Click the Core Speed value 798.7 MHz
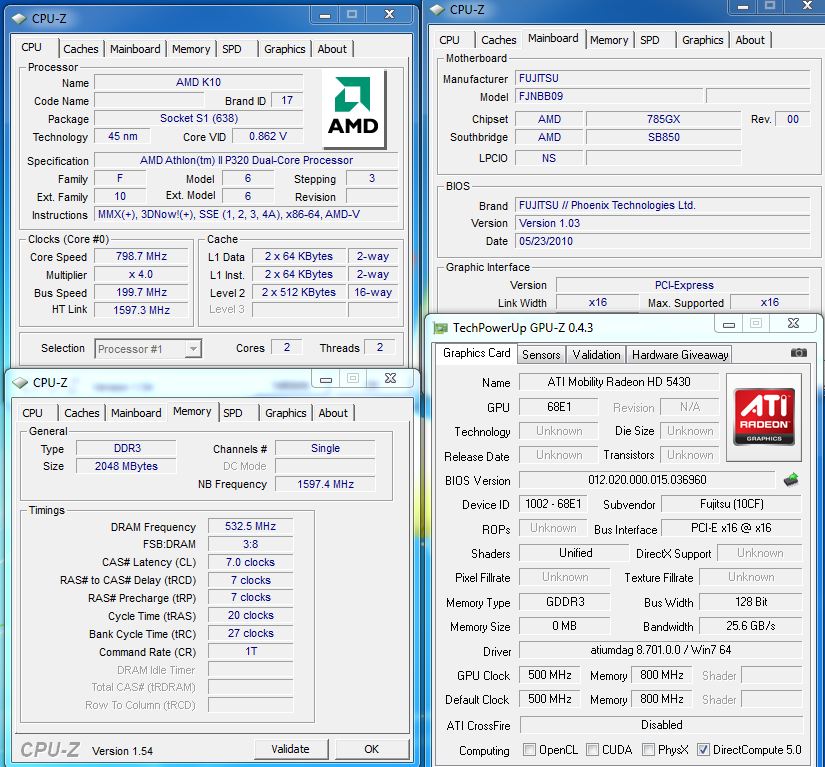This screenshot has width=825, height=767. pyautogui.click(x=141, y=257)
